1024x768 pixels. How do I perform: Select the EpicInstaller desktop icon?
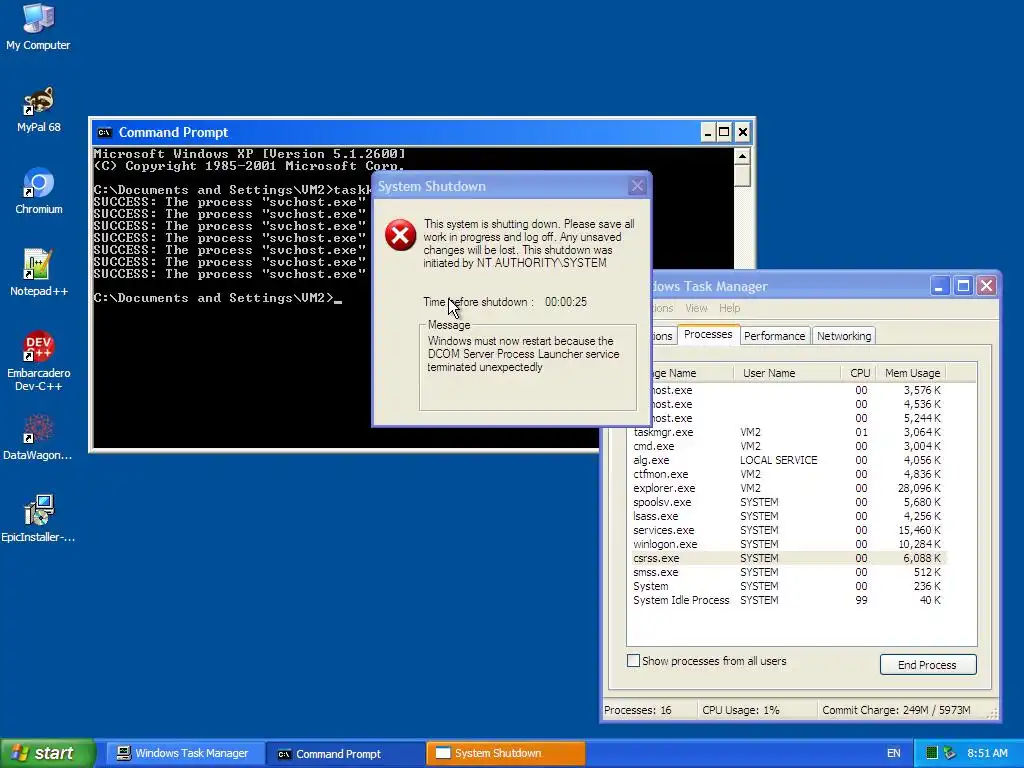coord(38,519)
